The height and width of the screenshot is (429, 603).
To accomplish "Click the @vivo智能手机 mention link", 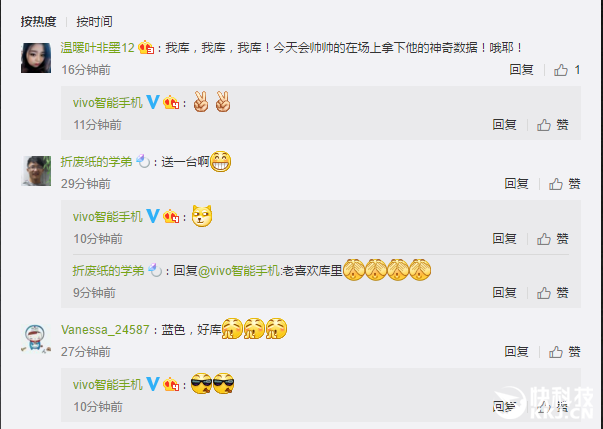I will click(x=239, y=271).
